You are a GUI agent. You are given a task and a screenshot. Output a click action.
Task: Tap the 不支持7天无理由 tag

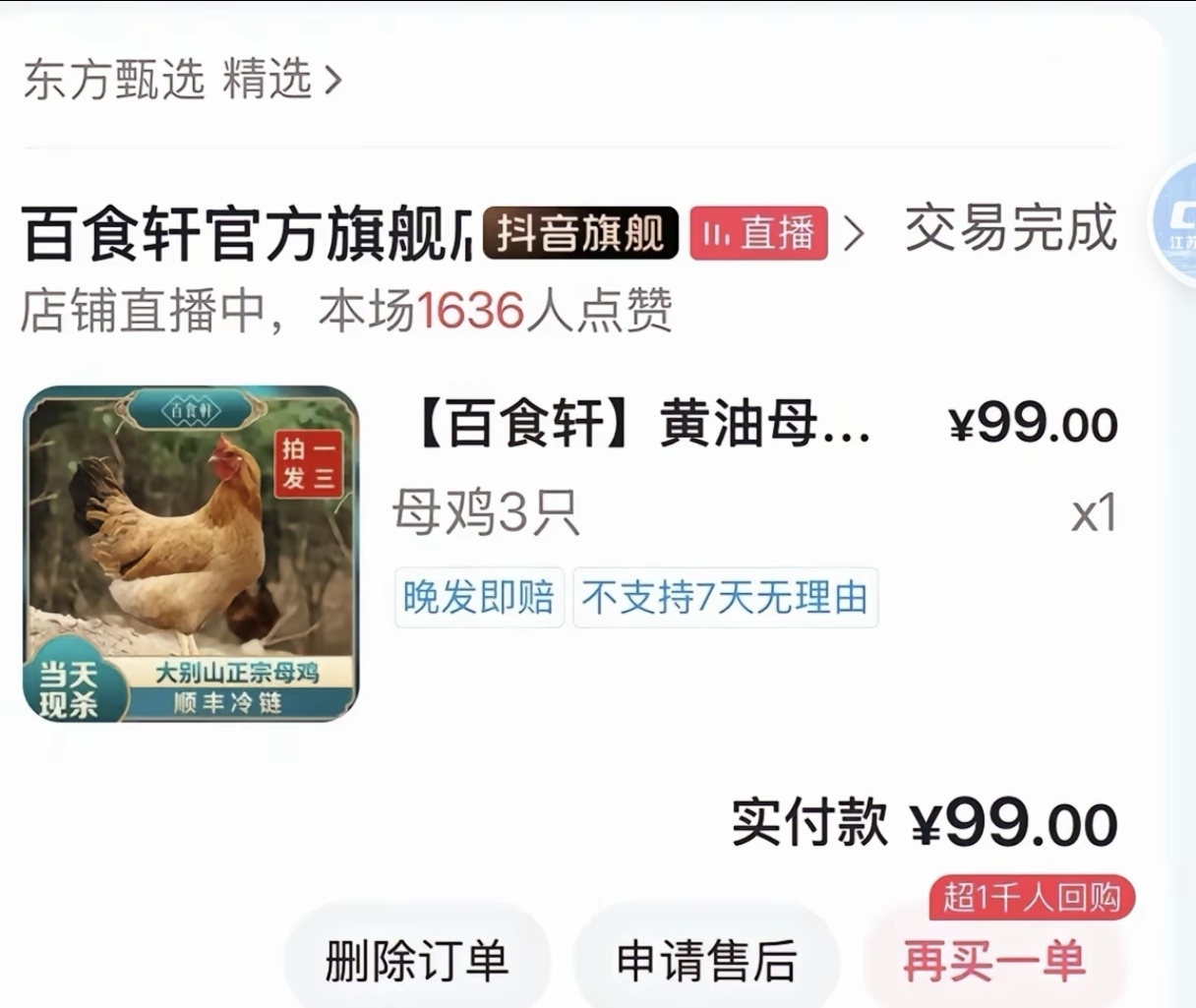pos(725,597)
